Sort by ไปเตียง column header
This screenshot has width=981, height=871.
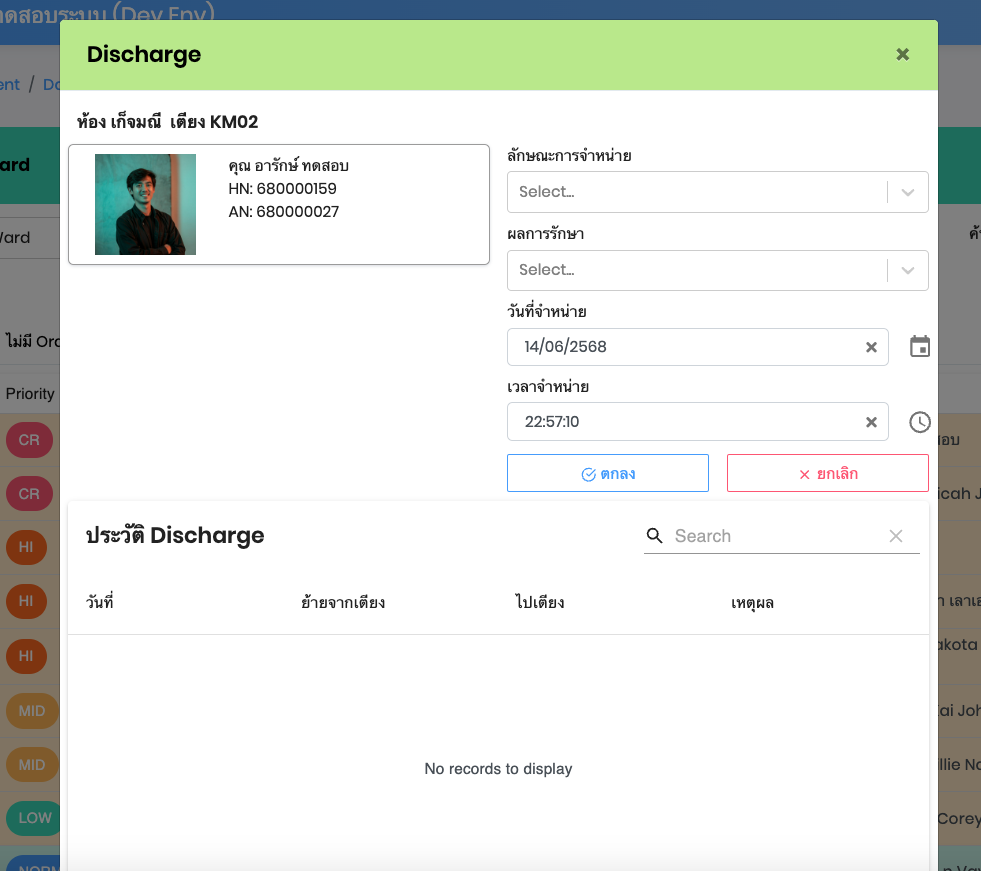(x=533, y=602)
